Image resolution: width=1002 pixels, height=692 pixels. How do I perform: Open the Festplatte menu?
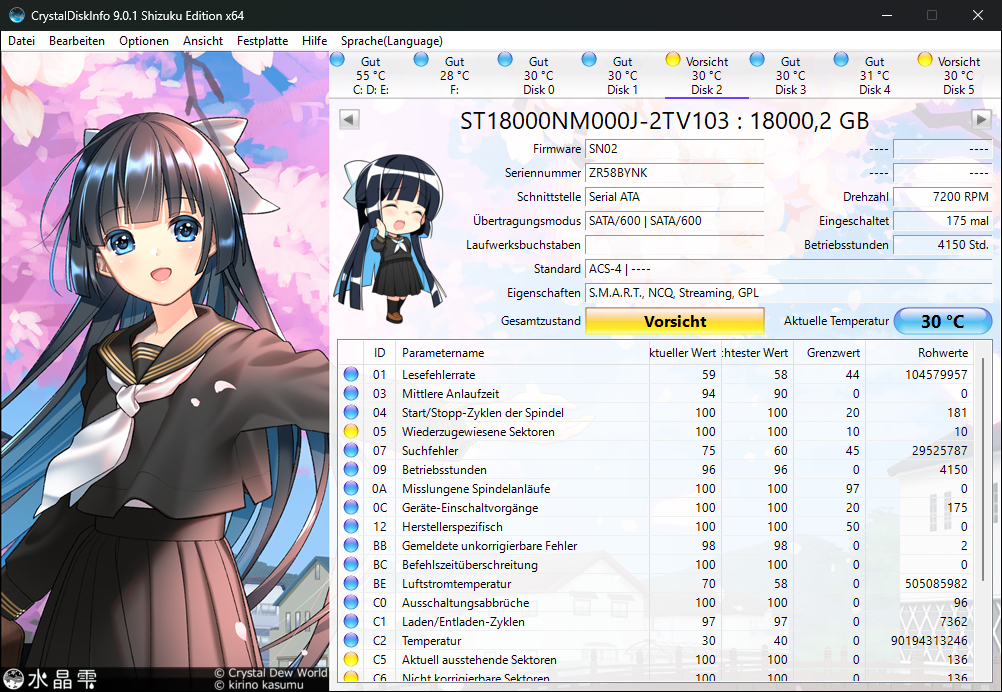pyautogui.click(x=262, y=41)
